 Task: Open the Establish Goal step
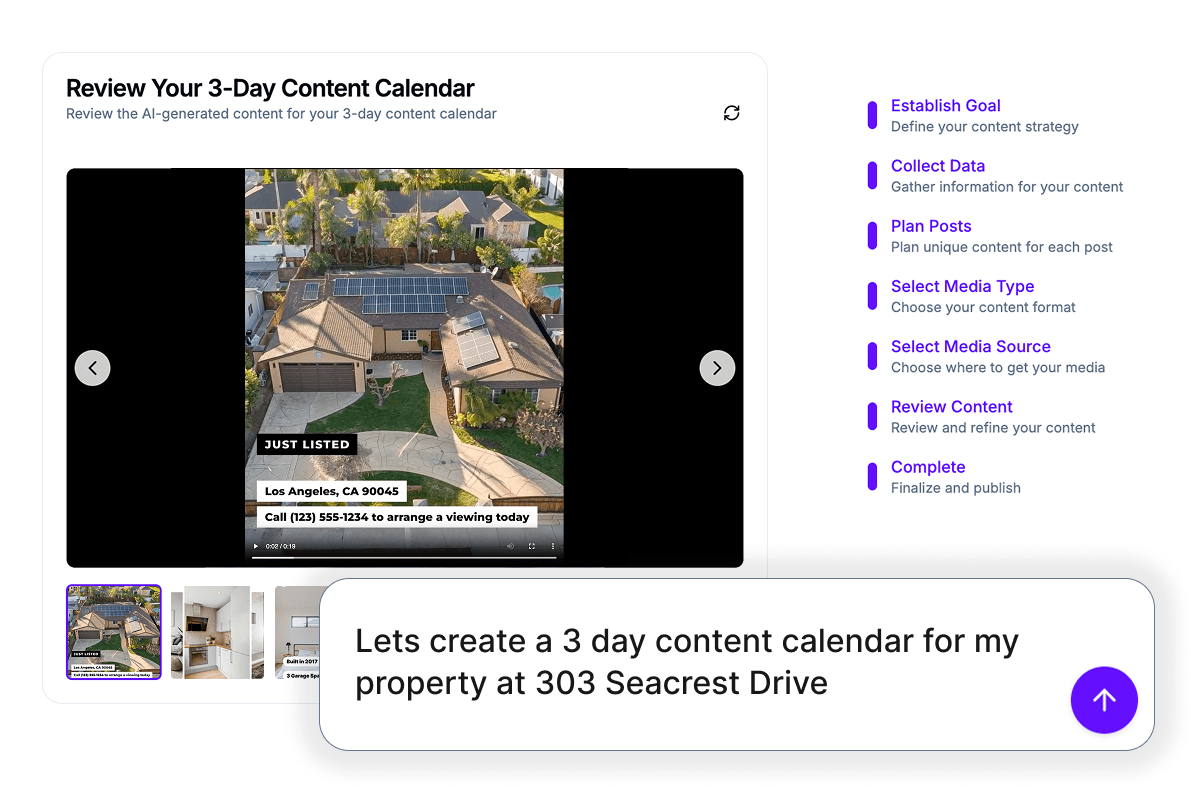coord(945,106)
